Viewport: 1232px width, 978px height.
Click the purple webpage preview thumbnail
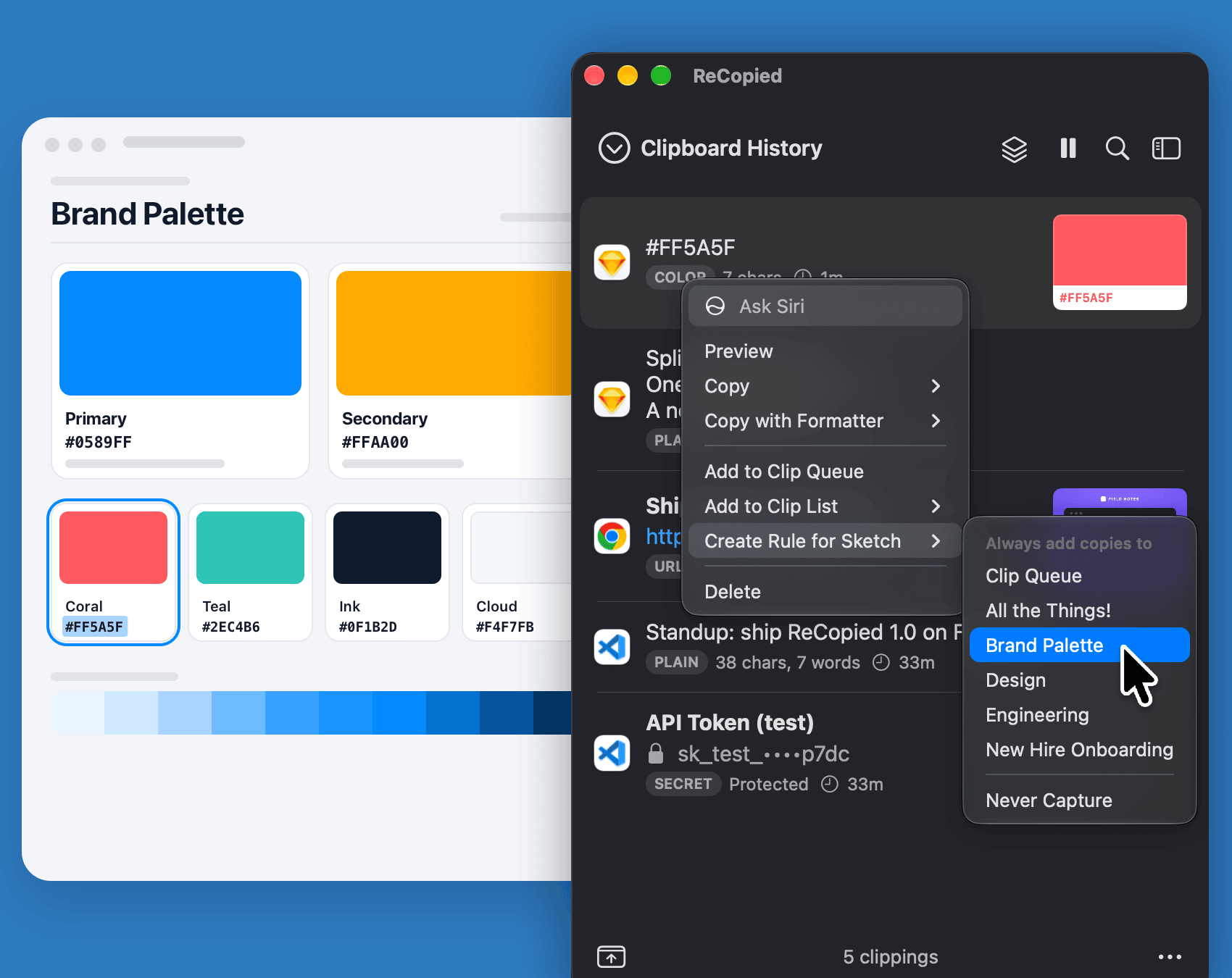pos(1120,501)
